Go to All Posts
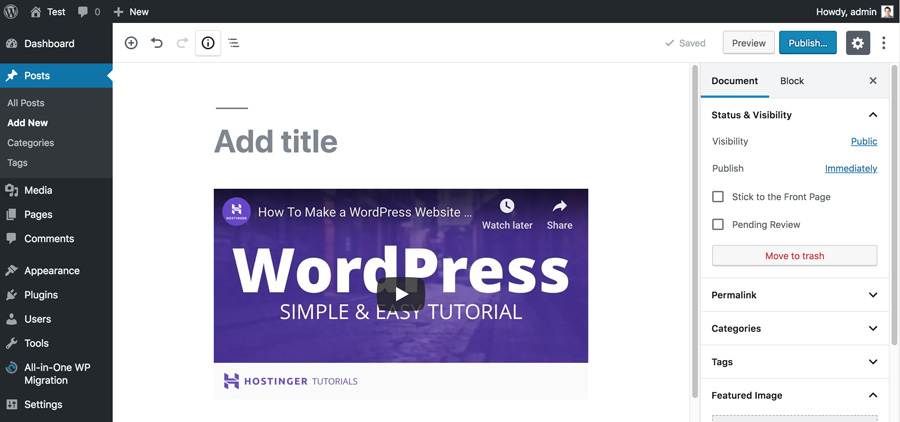The height and width of the screenshot is (422, 900). (26, 103)
